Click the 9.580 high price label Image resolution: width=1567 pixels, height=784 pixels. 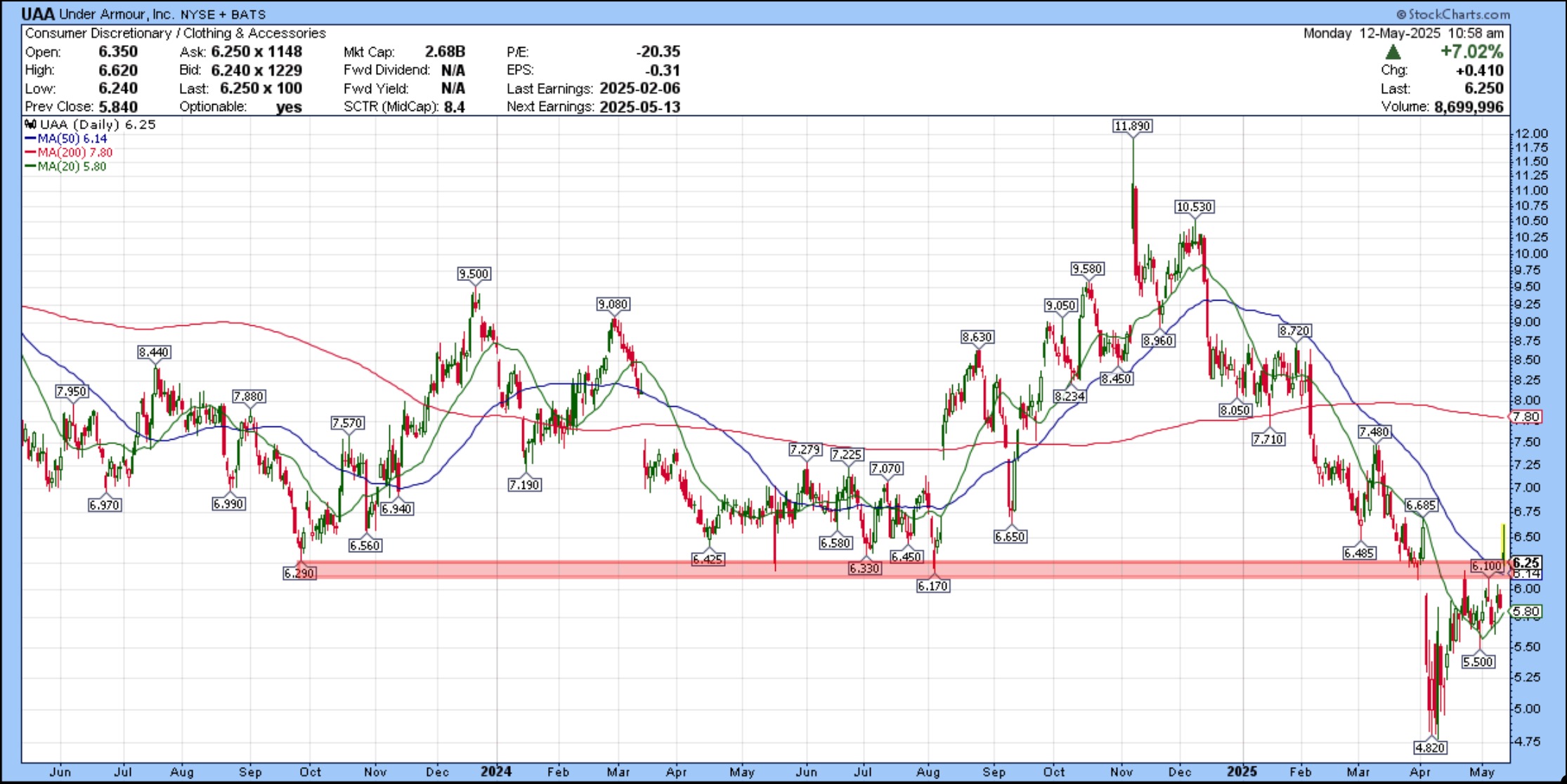coord(1087,269)
